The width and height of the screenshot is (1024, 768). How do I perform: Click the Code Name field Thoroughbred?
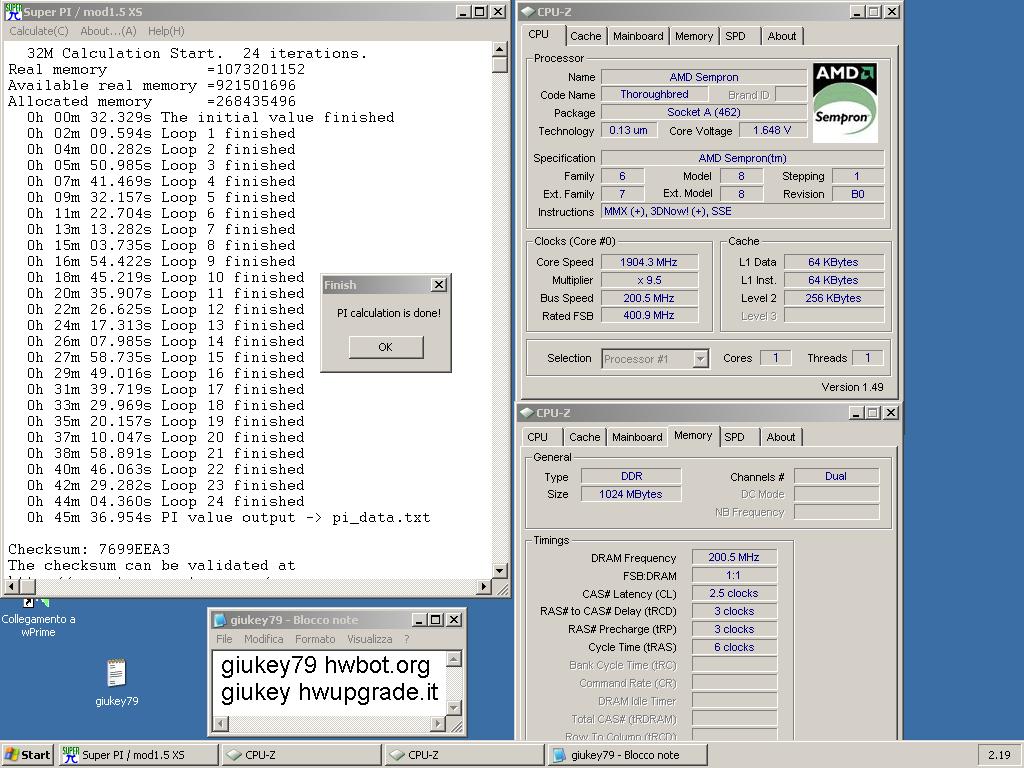tap(654, 94)
